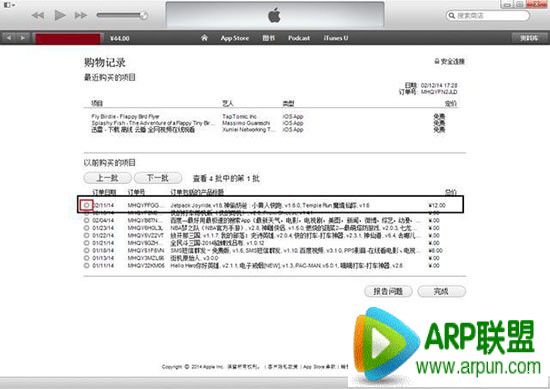Click the 迅雷 app item row

143,129
